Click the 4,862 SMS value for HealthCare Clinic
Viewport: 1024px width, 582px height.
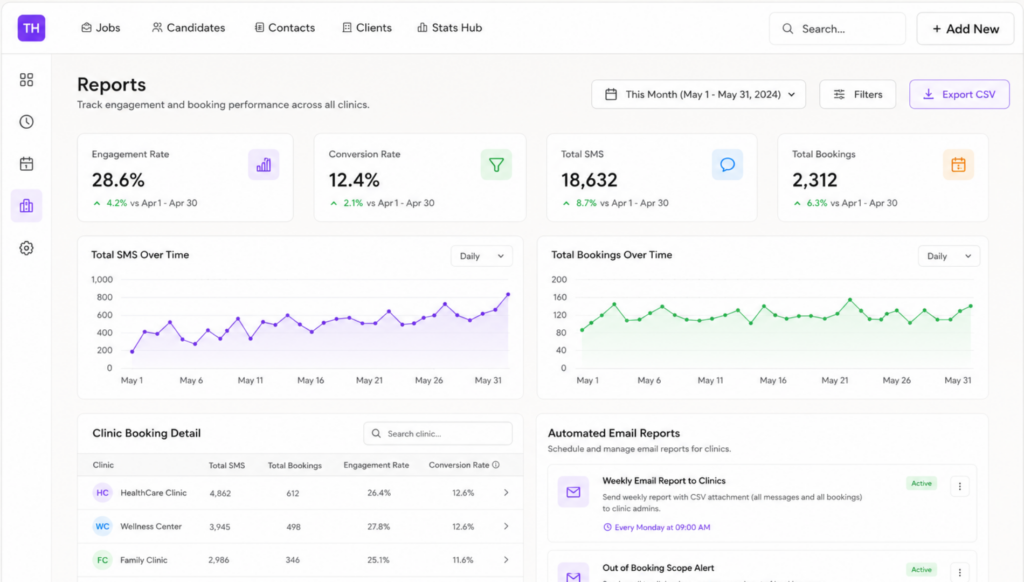pyautogui.click(x=220, y=493)
